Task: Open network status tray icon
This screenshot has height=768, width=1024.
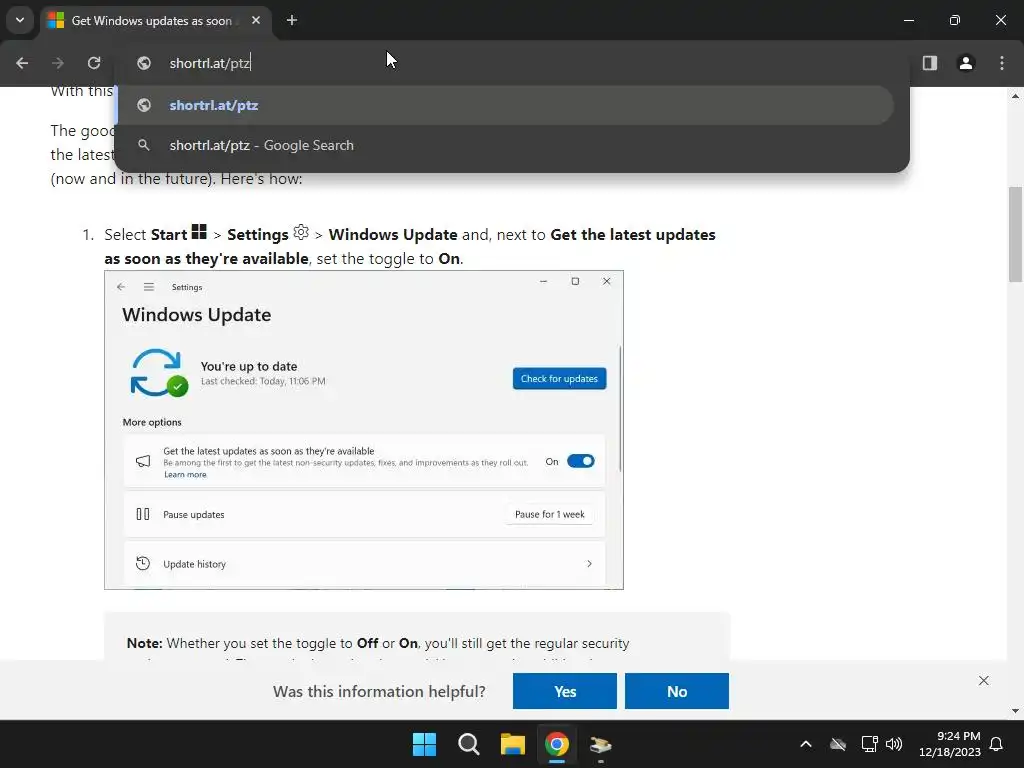Action: point(869,744)
